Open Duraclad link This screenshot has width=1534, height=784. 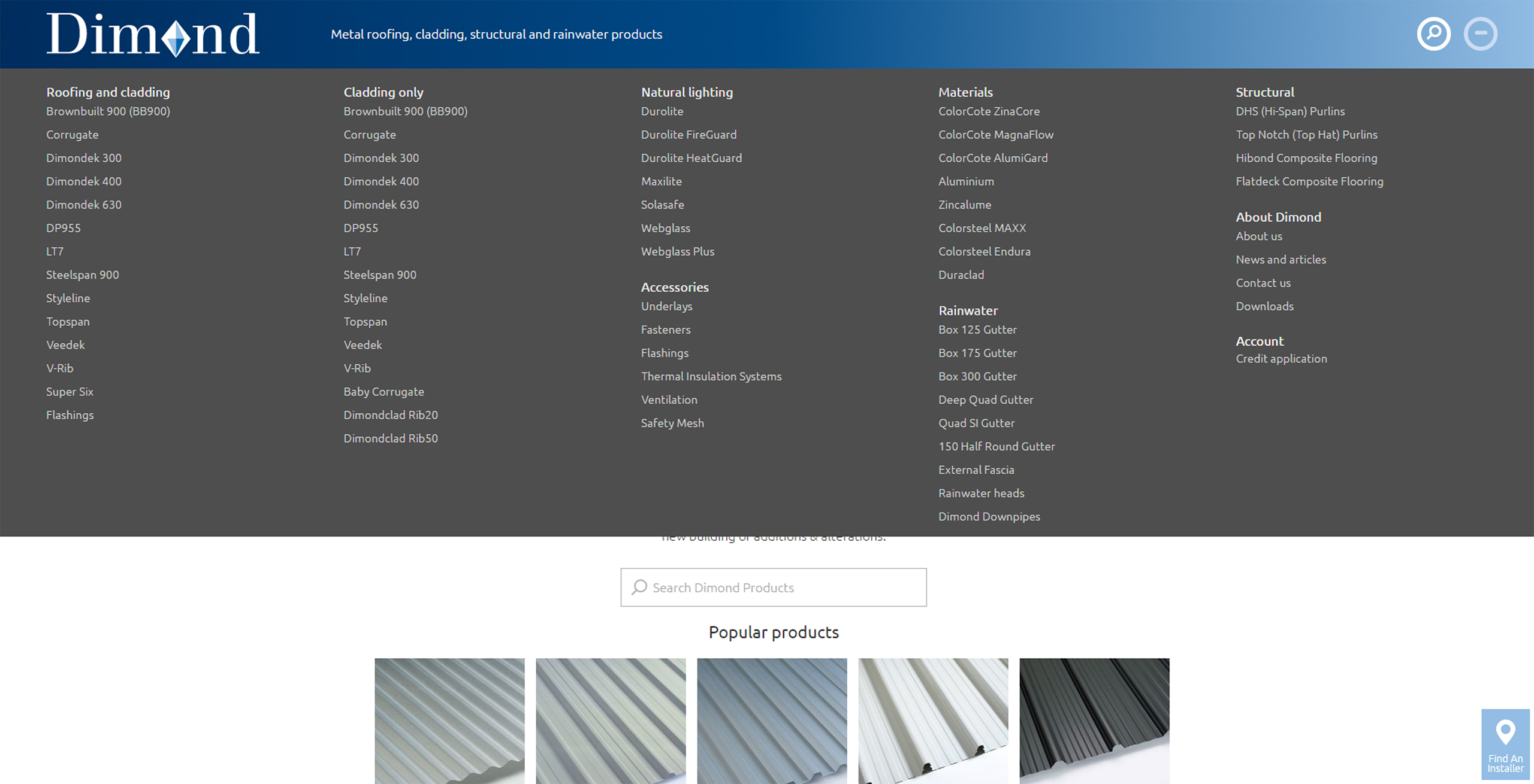[x=961, y=275]
